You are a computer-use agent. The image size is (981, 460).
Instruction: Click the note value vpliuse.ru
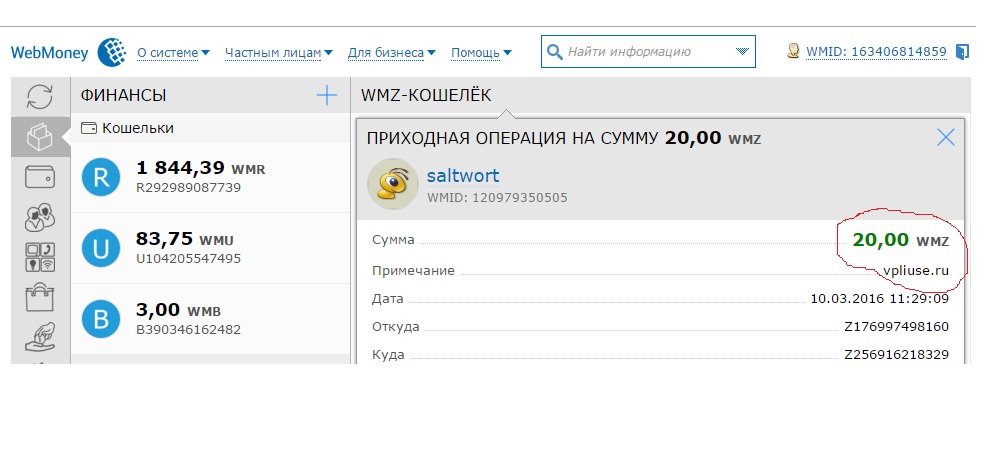pos(917,271)
